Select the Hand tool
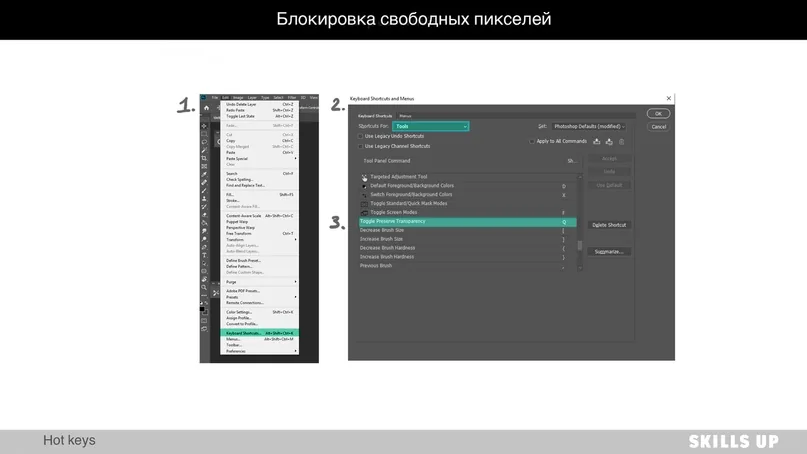Viewport: 807px width, 454px height. (204, 280)
